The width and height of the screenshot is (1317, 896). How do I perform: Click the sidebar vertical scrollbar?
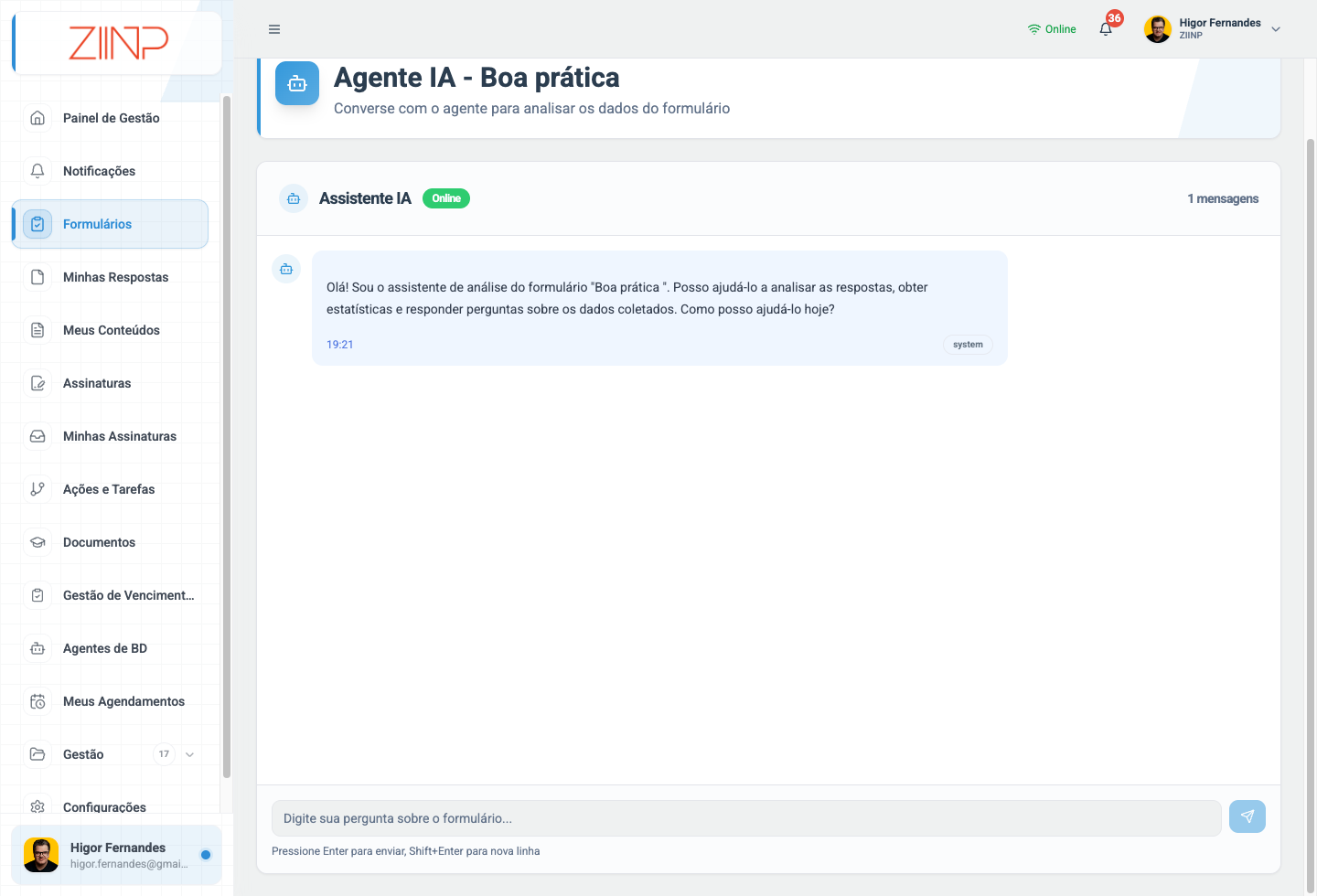click(226, 436)
